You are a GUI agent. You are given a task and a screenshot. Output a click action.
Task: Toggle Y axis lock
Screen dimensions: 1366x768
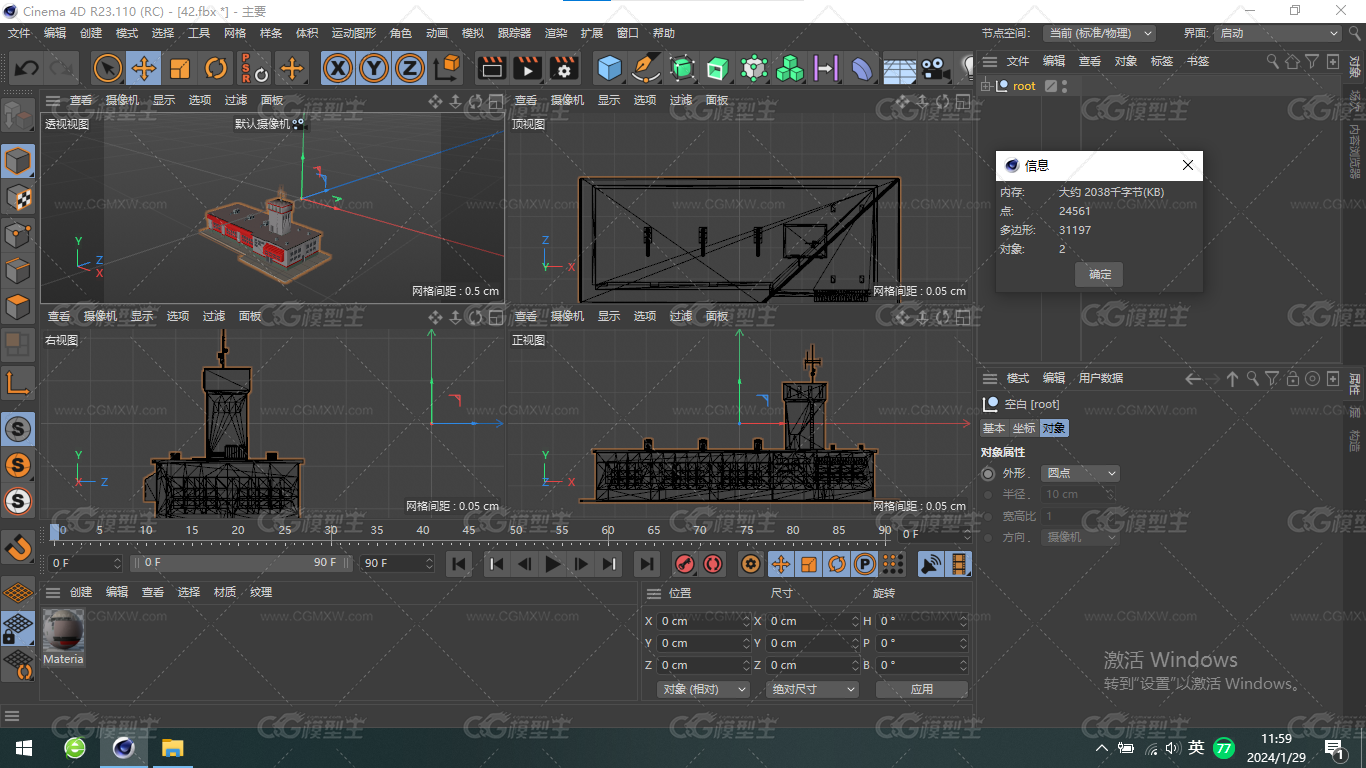click(374, 68)
